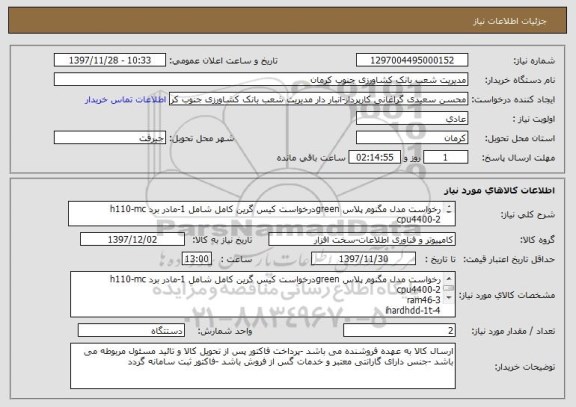Click the حداقل تاریخ اعتبار قیمت label

click(x=509, y=259)
